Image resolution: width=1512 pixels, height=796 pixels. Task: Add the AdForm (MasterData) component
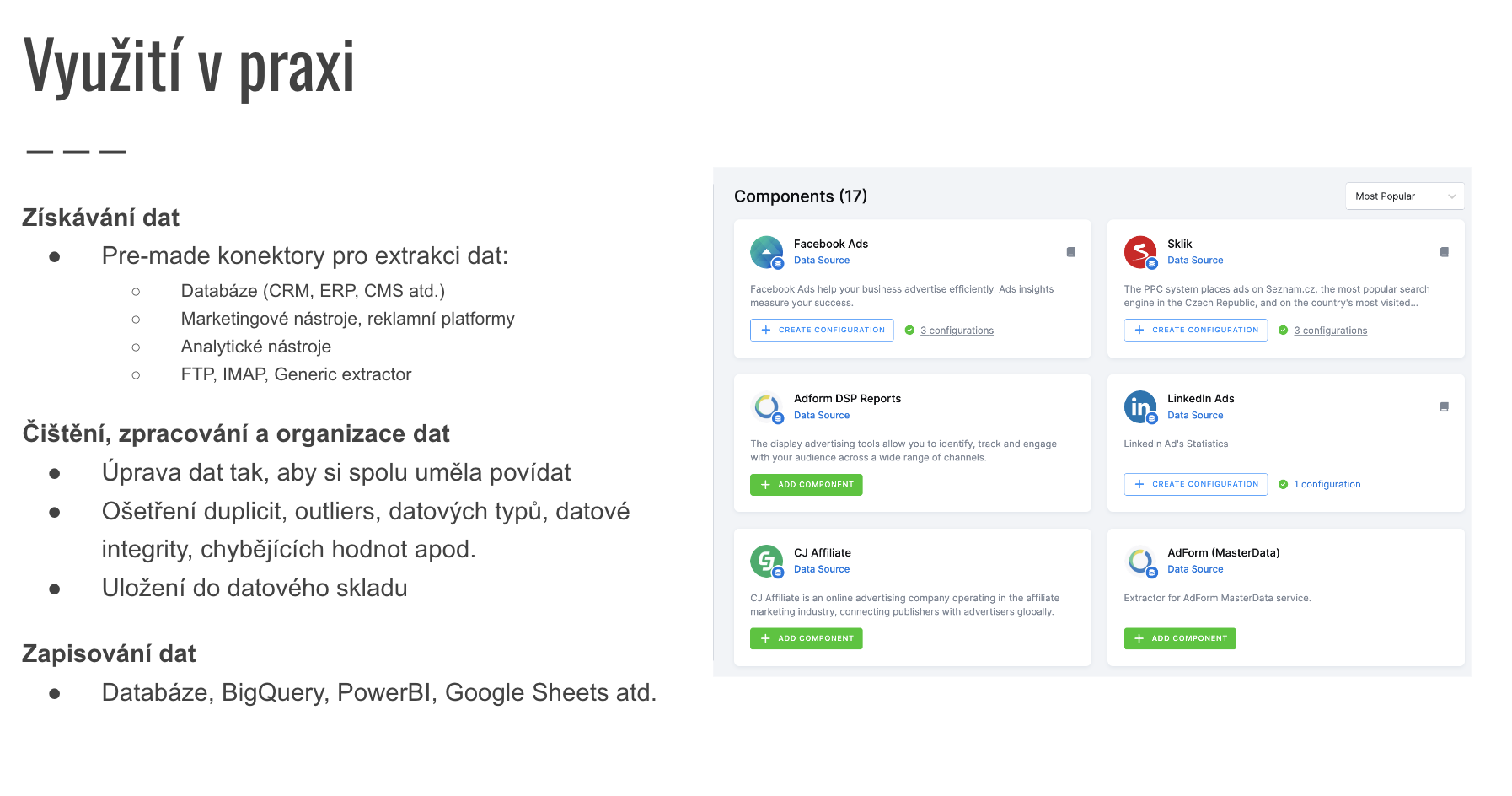[1180, 638]
